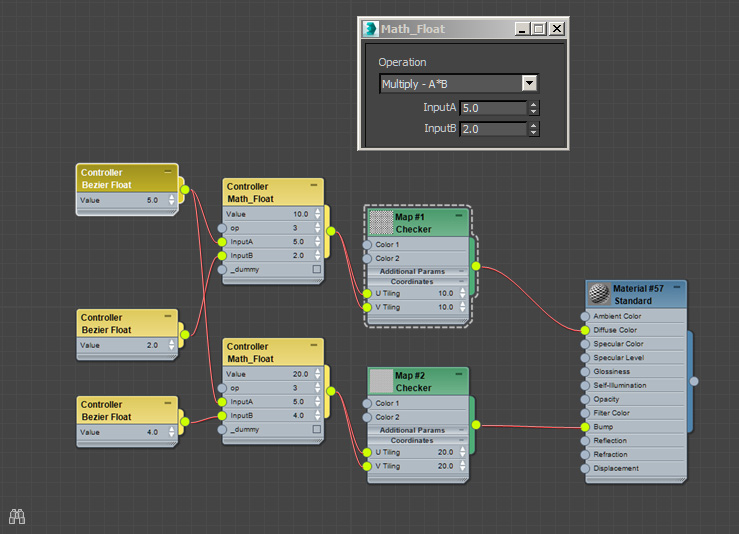Open the Operation dropdown Multiply - A*B
The image size is (739, 534).
[530, 84]
